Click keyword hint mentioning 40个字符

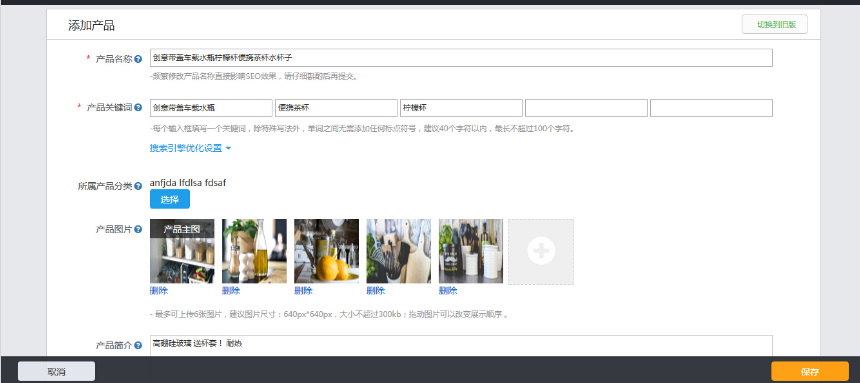click(363, 129)
